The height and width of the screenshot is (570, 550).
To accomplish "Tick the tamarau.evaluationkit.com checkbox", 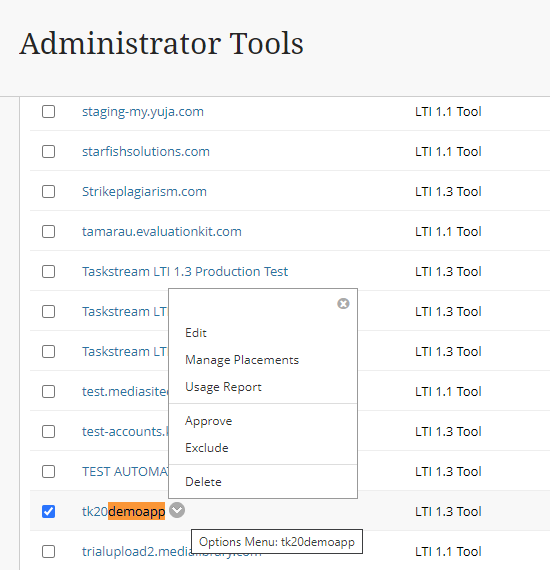I will click(48, 232).
